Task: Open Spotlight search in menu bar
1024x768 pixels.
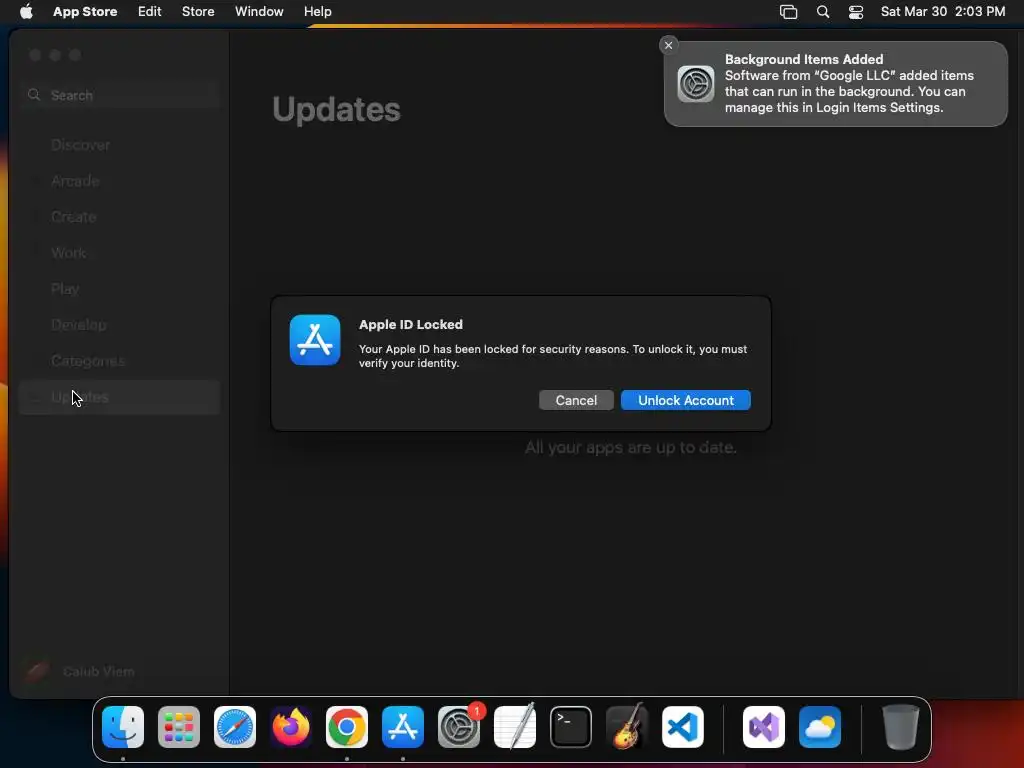Action: (x=823, y=12)
